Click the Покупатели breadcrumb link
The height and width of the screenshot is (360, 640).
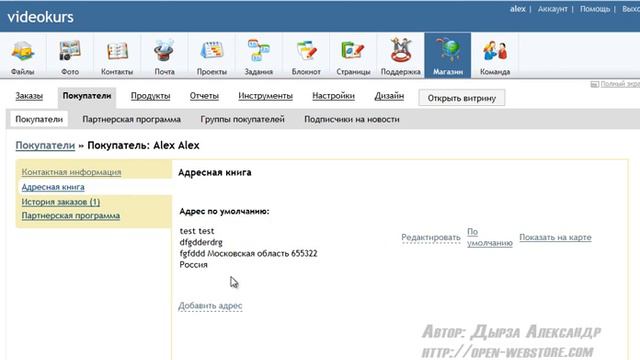(x=45, y=145)
